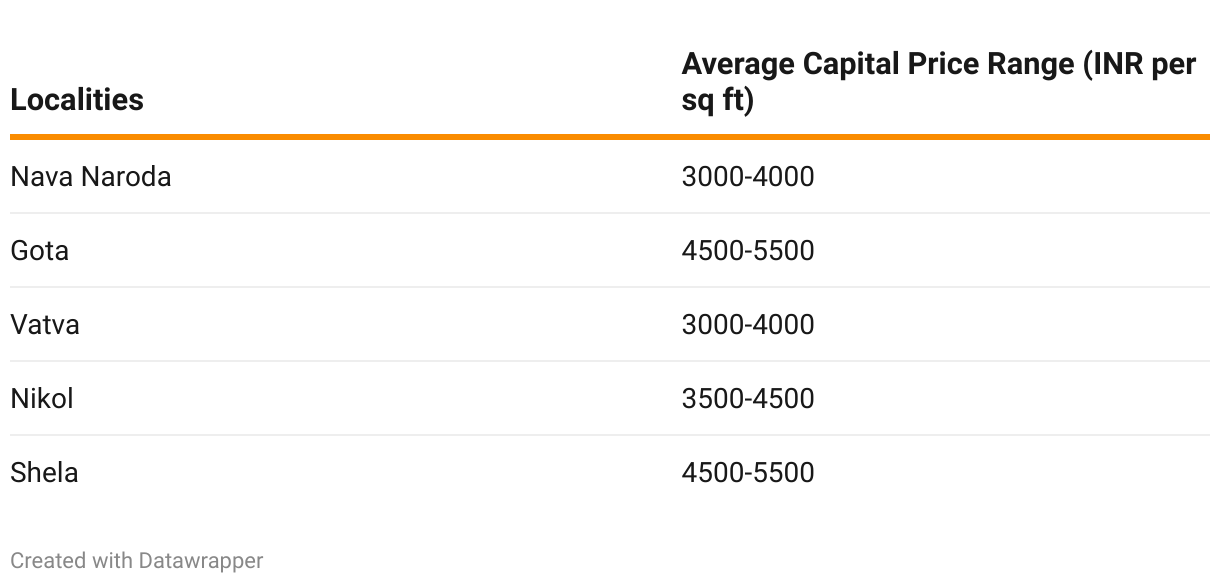Click the price range for Gota
The width and height of the screenshot is (1220, 584).
pos(748,251)
